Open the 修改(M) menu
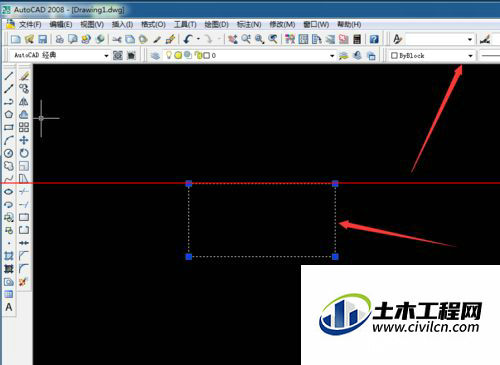The width and height of the screenshot is (500, 365). coord(282,25)
